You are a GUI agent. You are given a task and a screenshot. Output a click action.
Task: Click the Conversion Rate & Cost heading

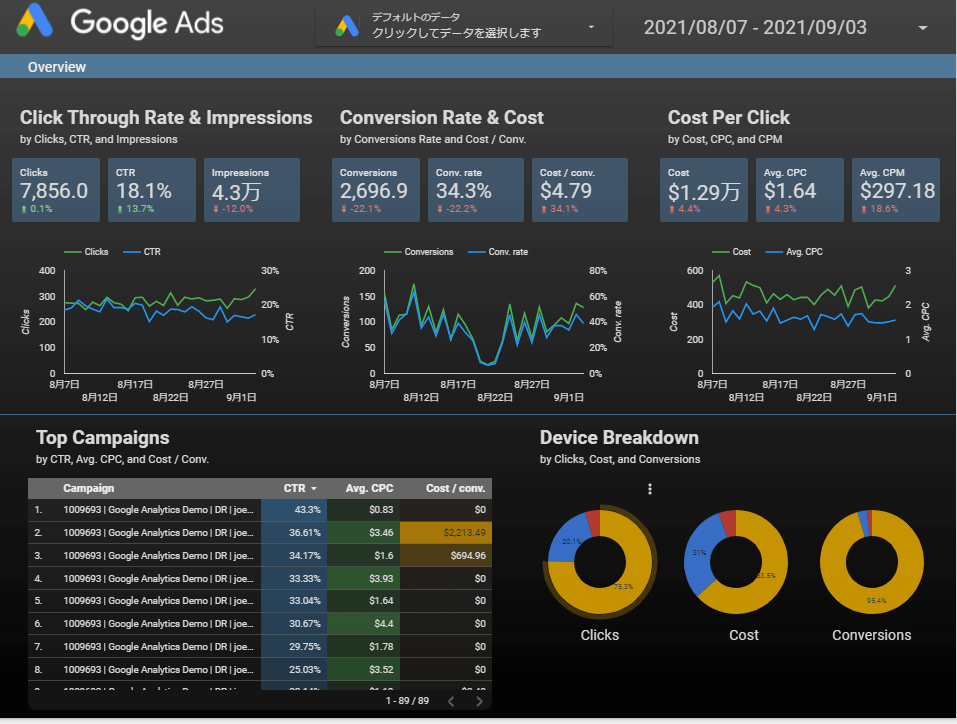pyautogui.click(x=442, y=117)
